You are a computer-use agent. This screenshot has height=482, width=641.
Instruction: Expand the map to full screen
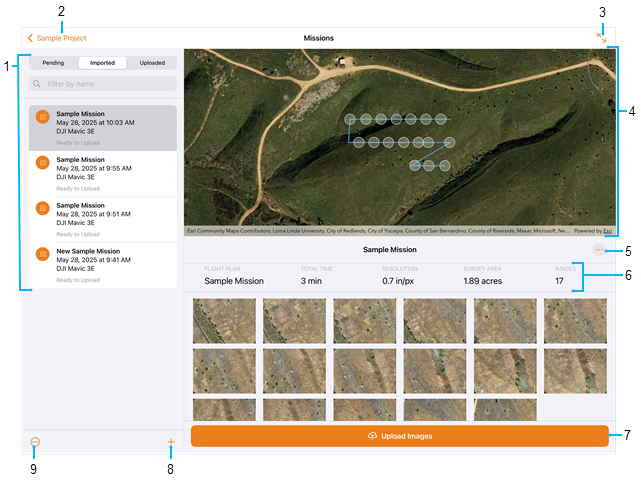click(601, 37)
